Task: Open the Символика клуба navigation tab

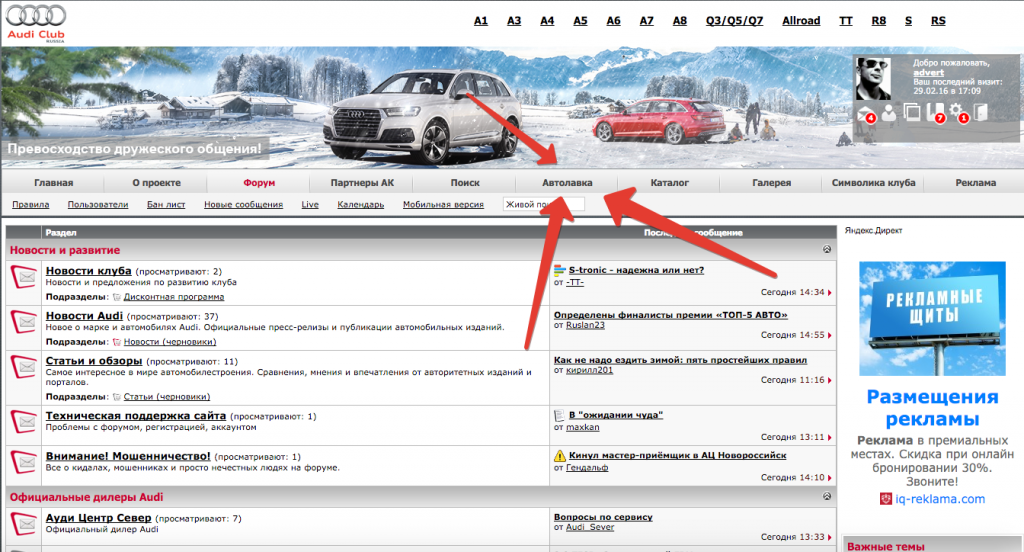Action: click(873, 183)
